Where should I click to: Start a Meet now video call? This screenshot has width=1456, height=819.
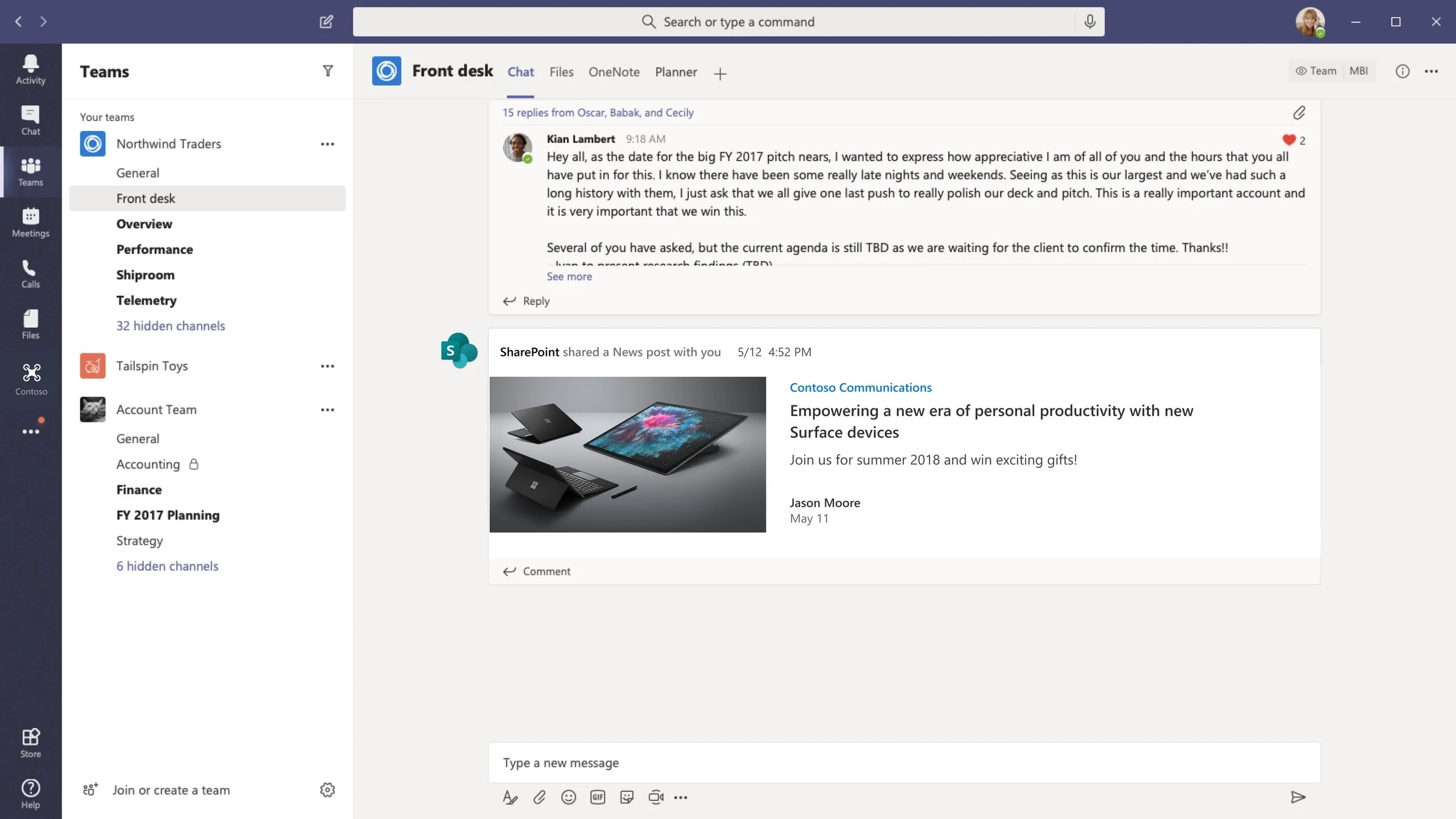[x=656, y=797]
